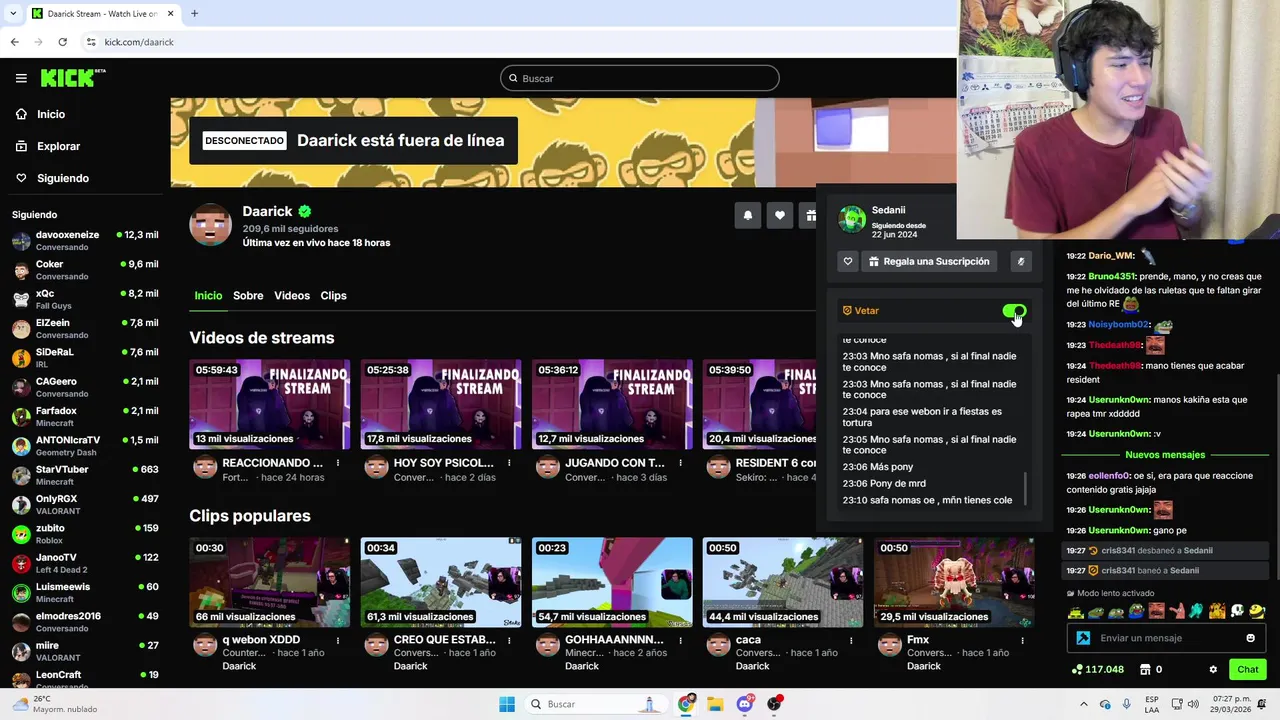The image size is (1280, 720).
Task: Open the Windows Start menu
Action: point(507,704)
